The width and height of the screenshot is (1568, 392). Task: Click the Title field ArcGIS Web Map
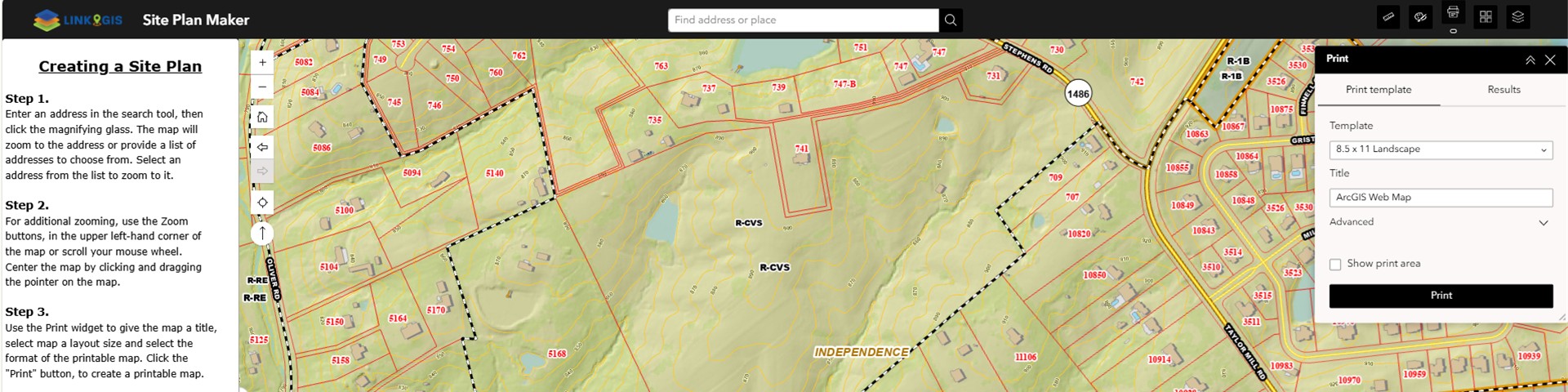coord(1441,198)
